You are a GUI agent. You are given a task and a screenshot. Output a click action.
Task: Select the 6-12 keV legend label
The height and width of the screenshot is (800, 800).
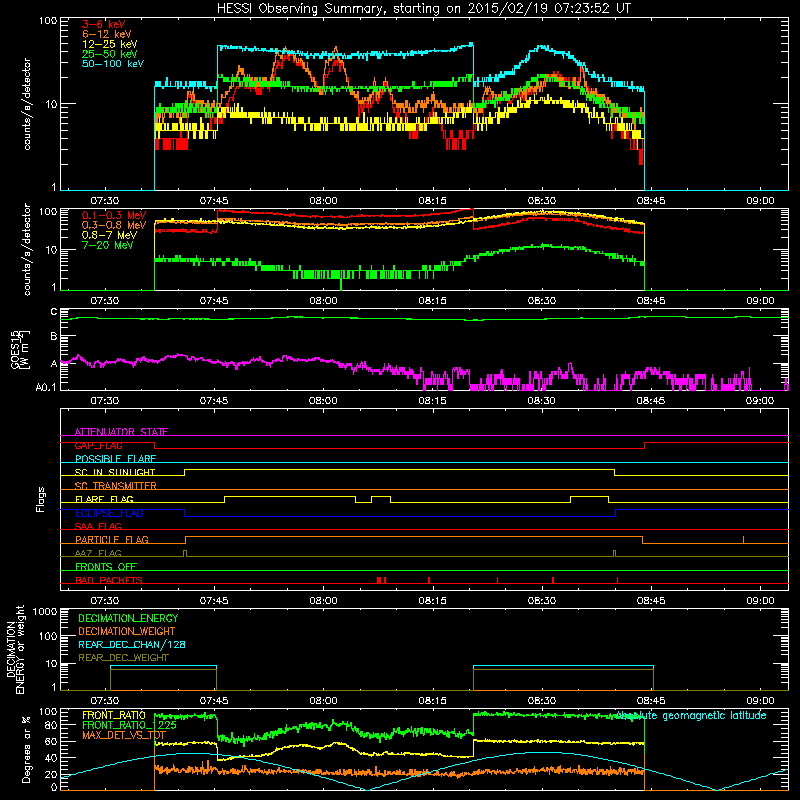(107, 34)
